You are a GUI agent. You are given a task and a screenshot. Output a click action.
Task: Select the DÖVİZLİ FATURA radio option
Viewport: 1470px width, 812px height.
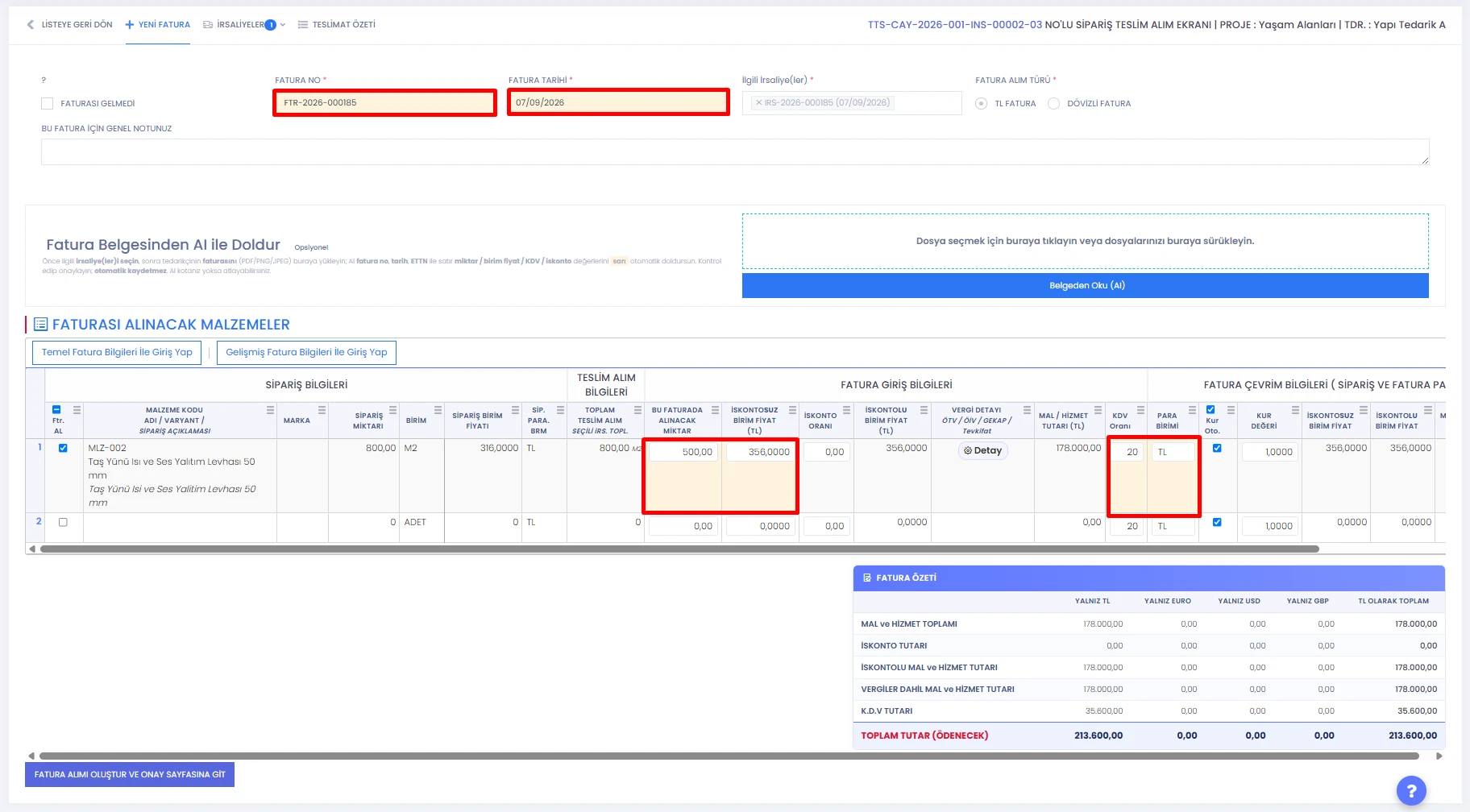[x=1053, y=103]
